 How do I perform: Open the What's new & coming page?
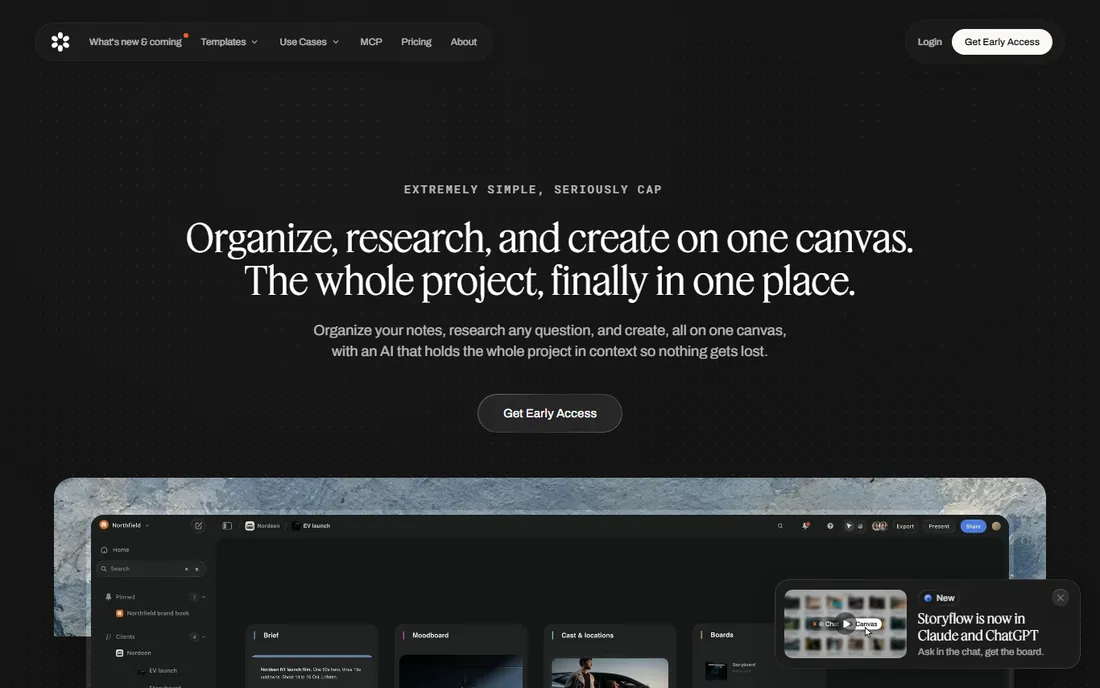(135, 42)
